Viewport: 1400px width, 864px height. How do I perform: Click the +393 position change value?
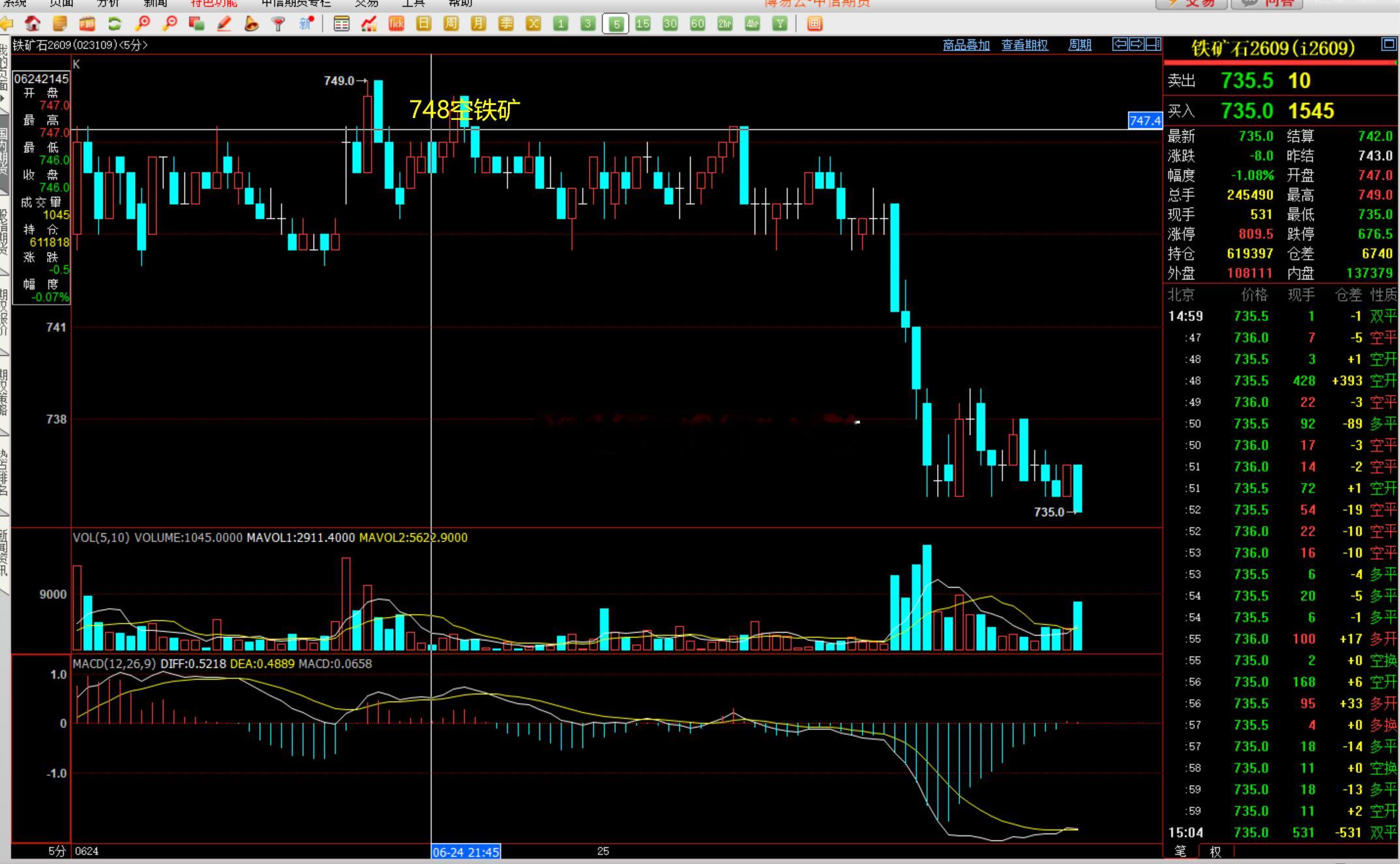(x=1347, y=381)
